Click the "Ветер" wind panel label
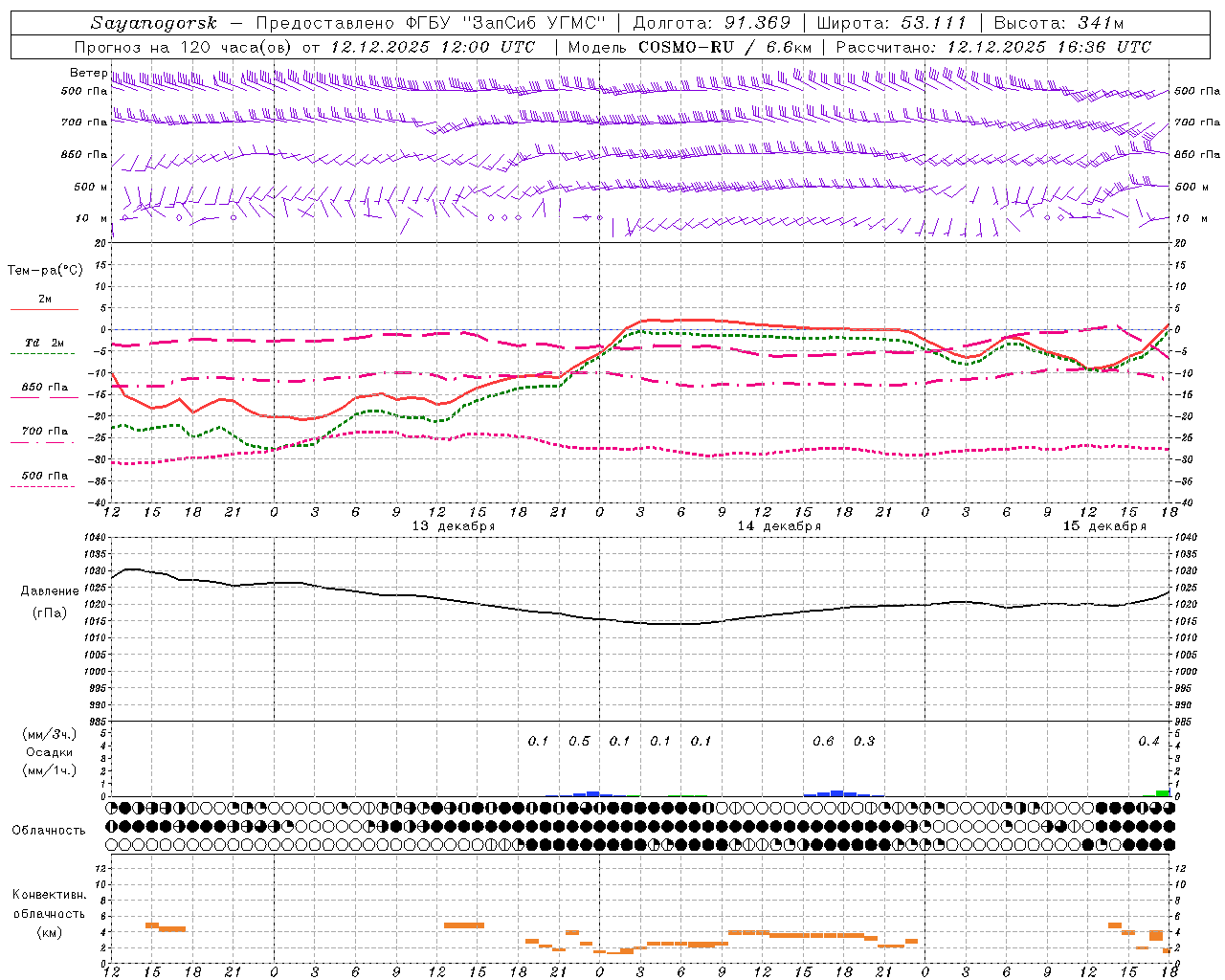 88,73
